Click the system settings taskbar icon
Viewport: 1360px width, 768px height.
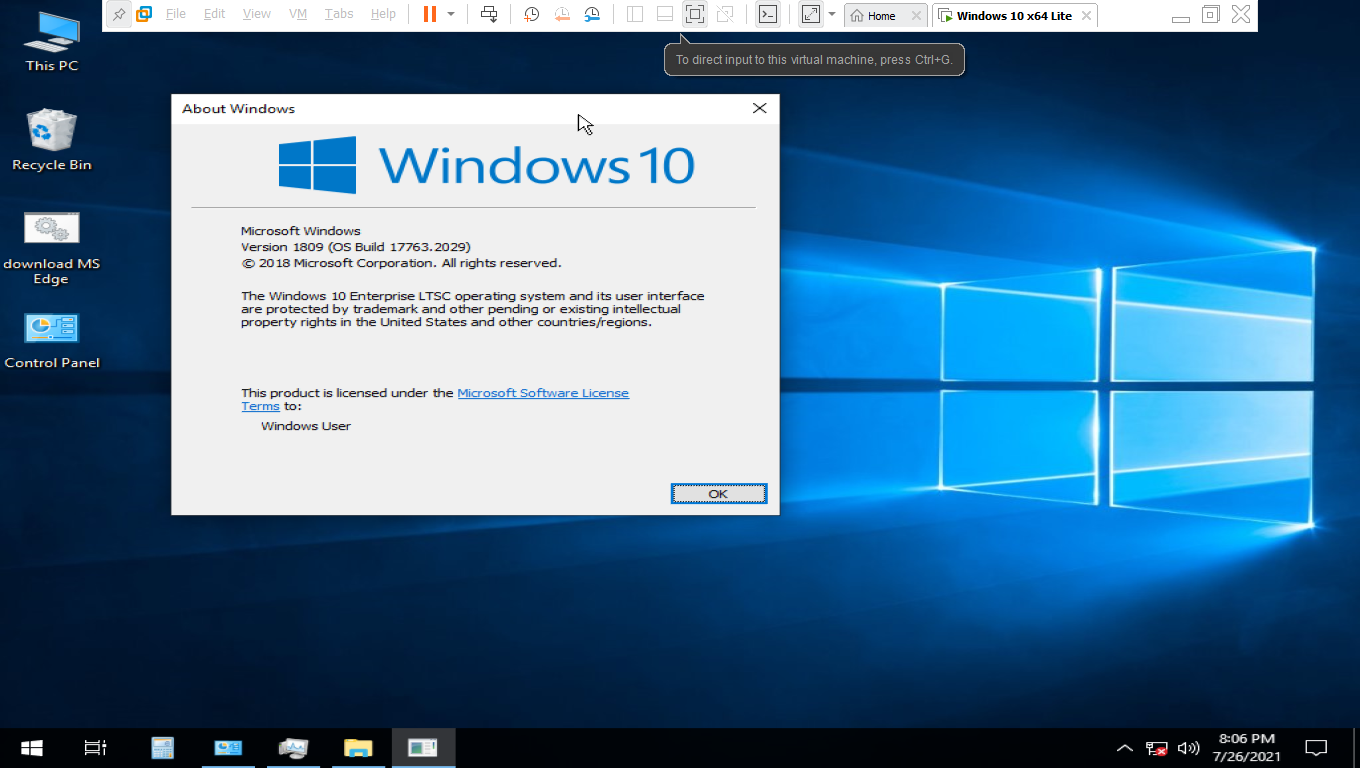coord(293,748)
